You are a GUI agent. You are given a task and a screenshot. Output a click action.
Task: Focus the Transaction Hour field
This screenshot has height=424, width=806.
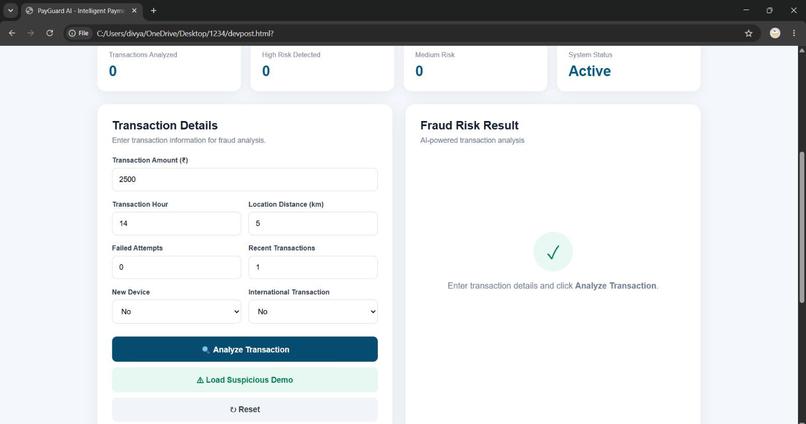pyautogui.click(x=176, y=224)
